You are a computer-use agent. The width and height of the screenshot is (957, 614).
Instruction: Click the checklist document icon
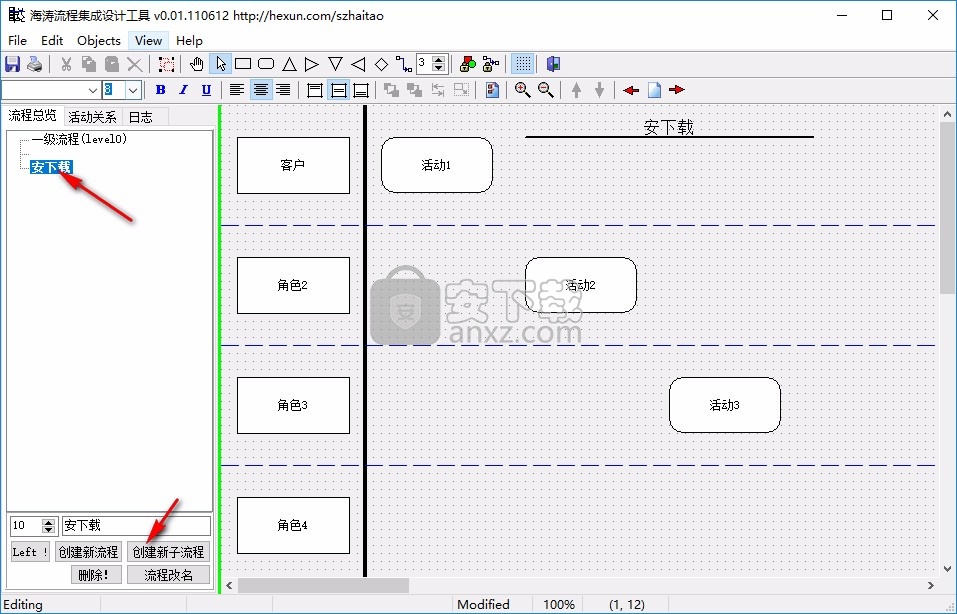(x=492, y=90)
